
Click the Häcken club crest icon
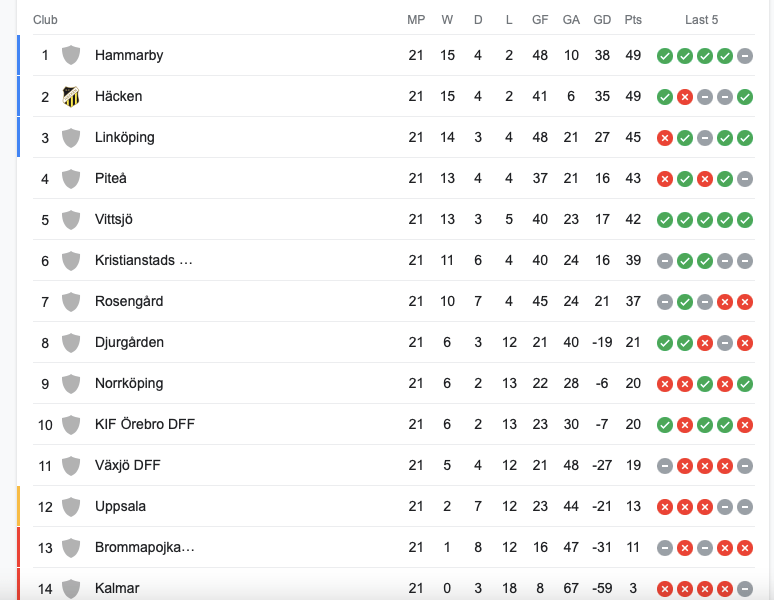click(71, 96)
